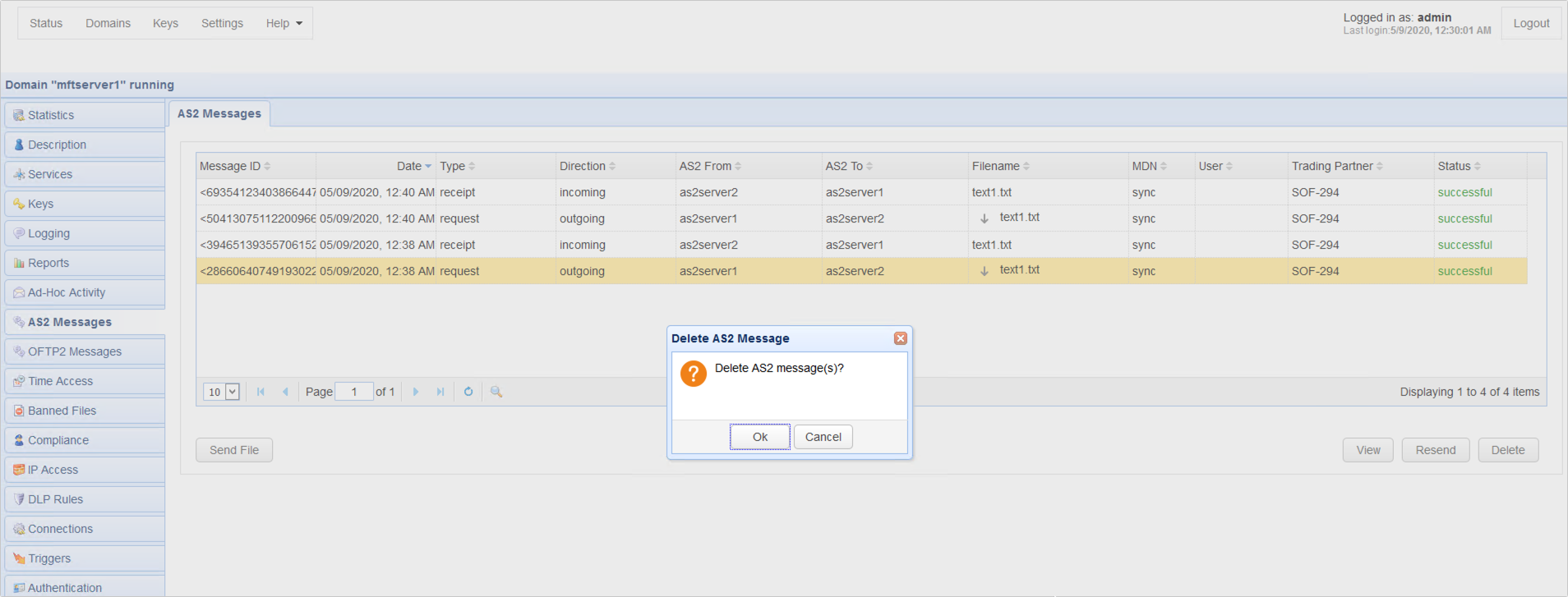The image size is (1568, 597).
Task: Open the search magnifier in pager
Action: [496, 392]
